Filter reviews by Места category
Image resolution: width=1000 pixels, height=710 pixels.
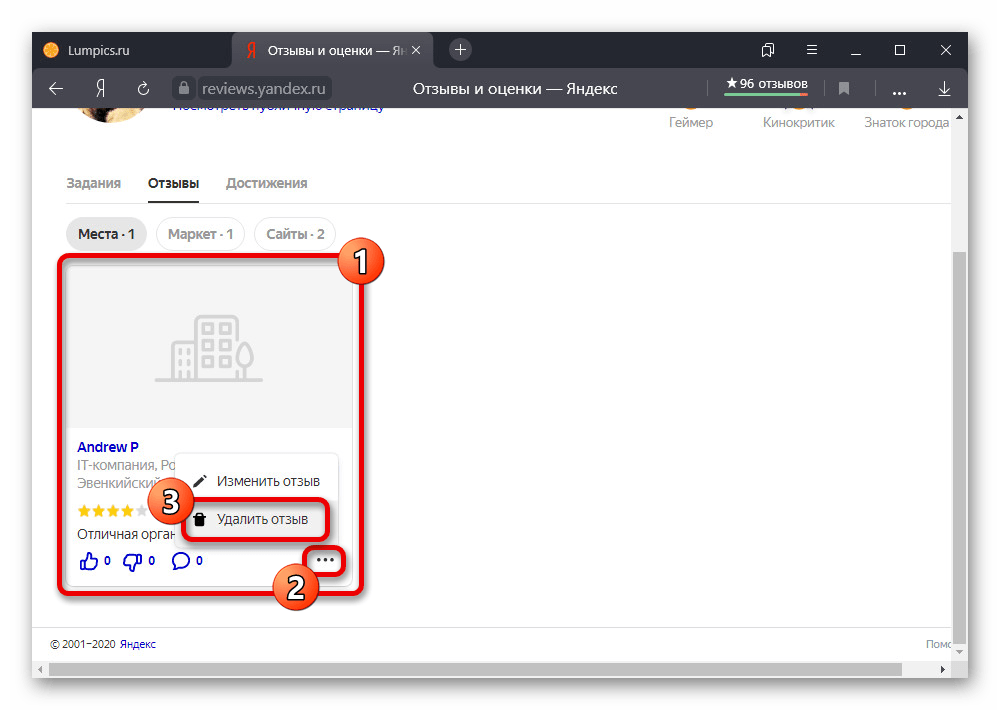[x=106, y=234]
